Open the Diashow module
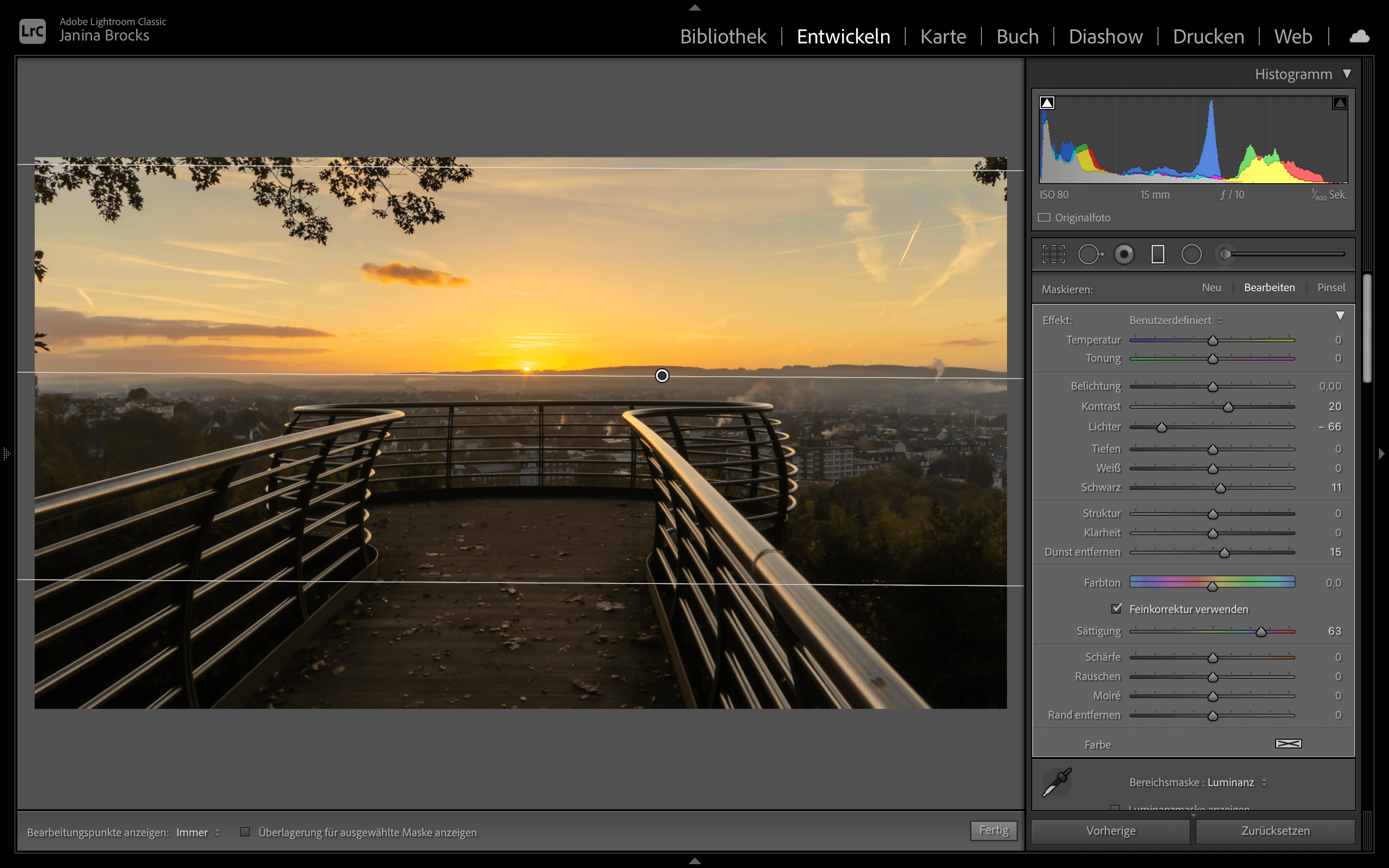This screenshot has width=1389, height=868. pos(1105,37)
